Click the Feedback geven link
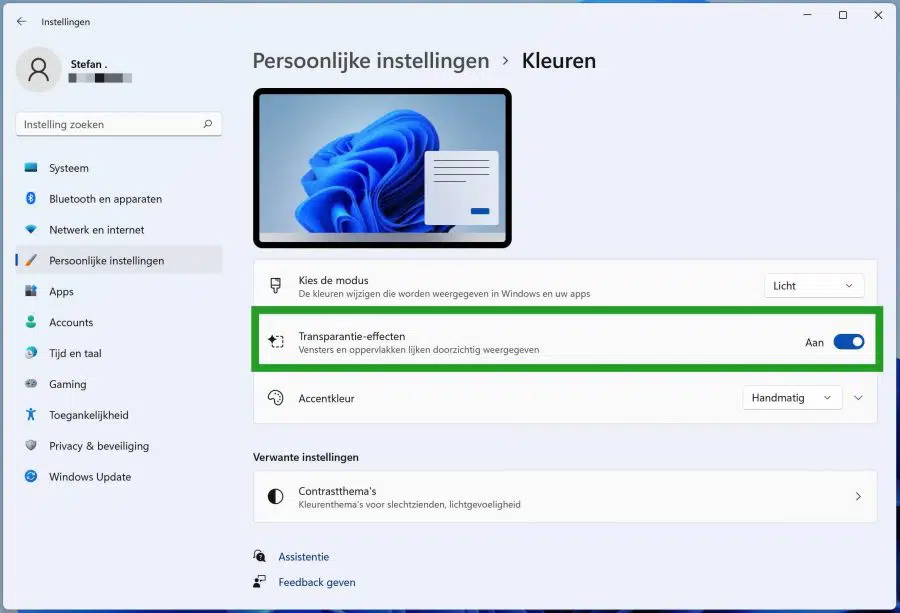 coord(317,582)
